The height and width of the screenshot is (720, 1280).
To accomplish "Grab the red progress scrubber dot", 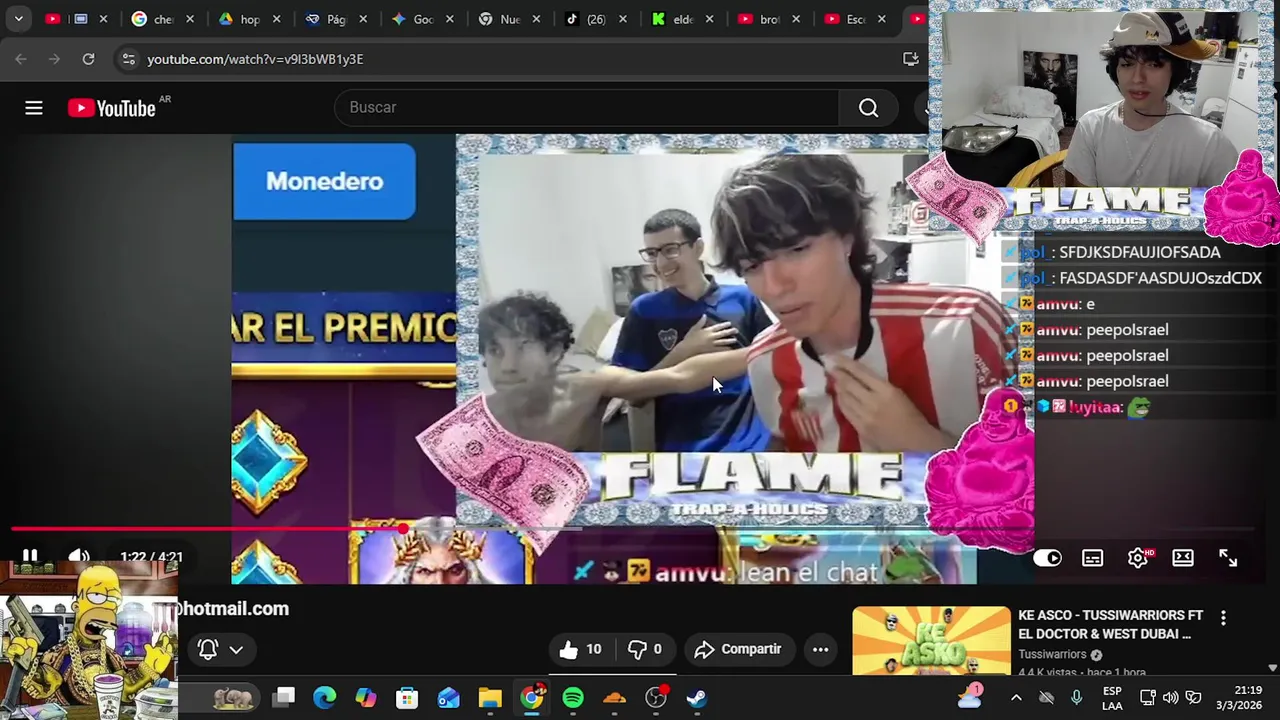I will pyautogui.click(x=403, y=529).
